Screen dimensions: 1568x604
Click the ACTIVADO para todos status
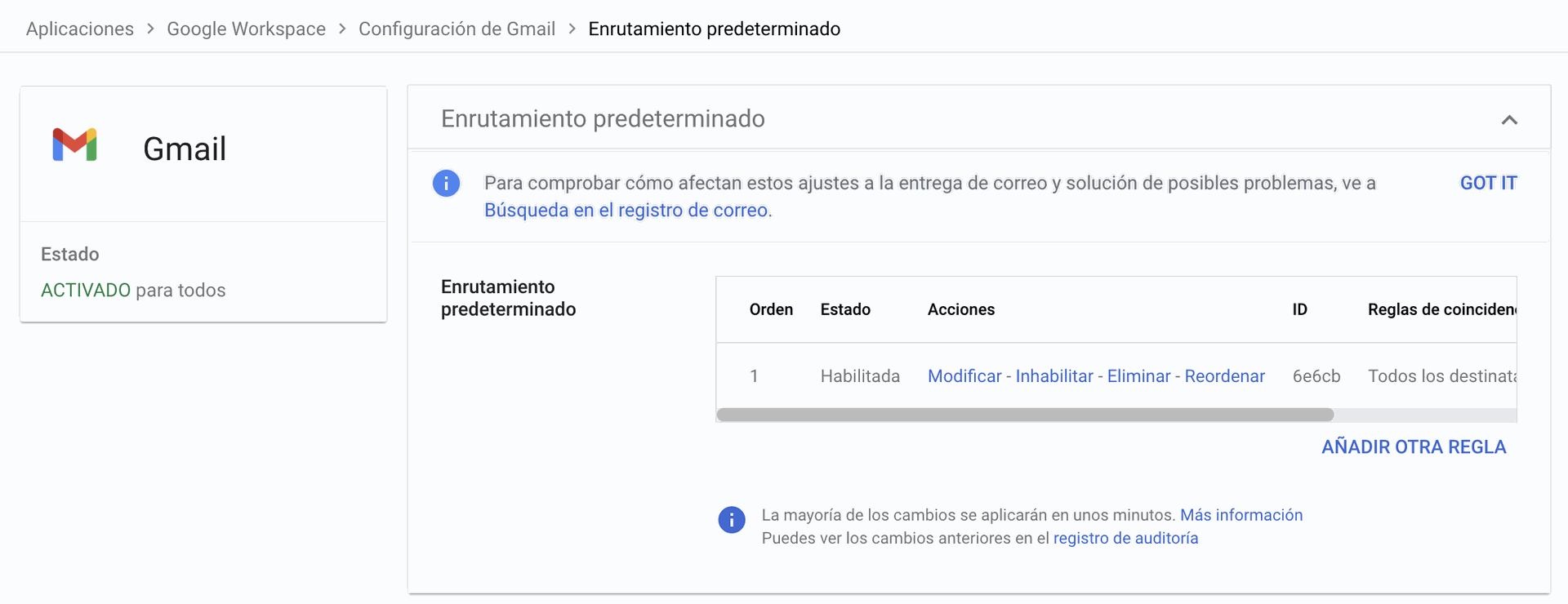tap(133, 291)
